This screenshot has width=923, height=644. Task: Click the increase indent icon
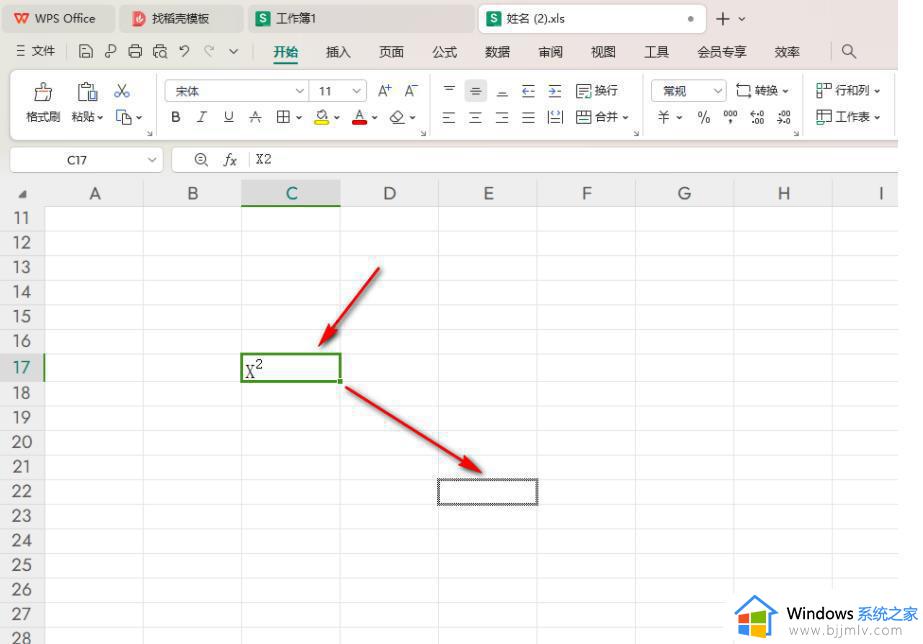[555, 91]
